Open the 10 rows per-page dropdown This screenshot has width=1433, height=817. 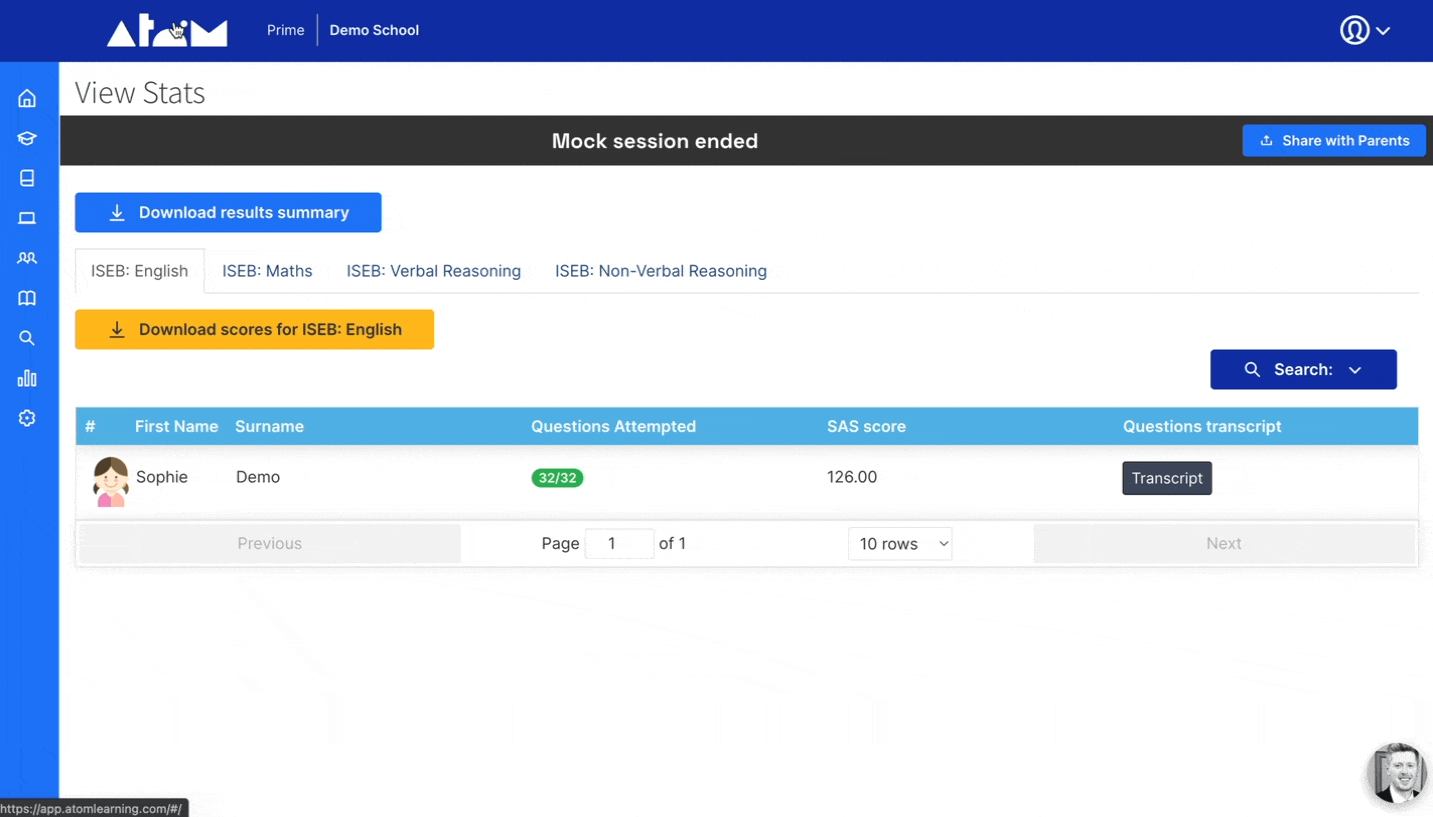coord(899,543)
